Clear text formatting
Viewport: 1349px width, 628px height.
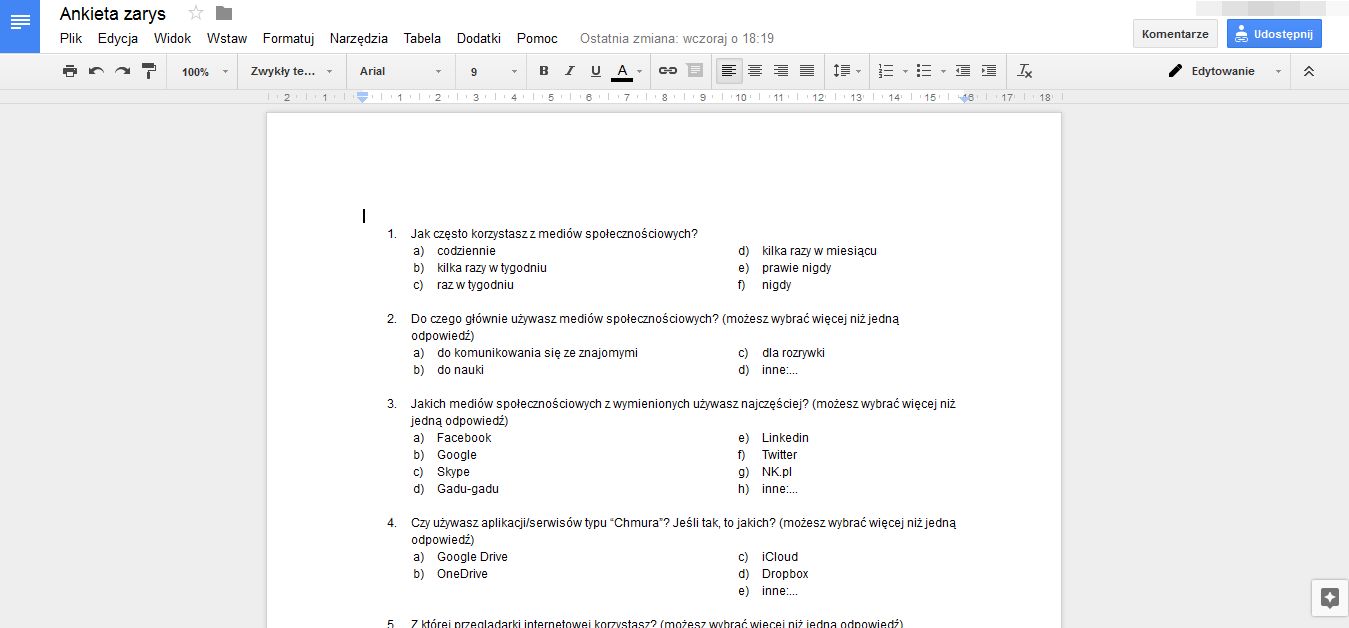(1025, 71)
